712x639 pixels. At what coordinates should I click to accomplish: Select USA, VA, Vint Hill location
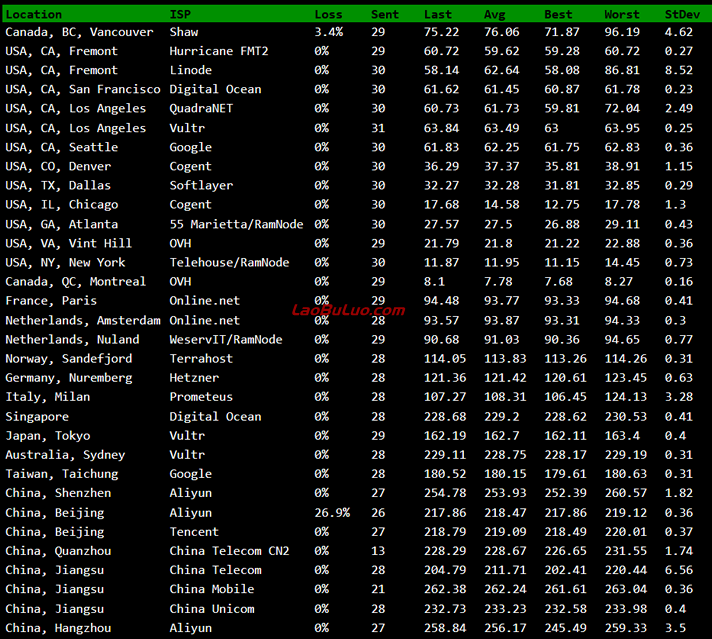69,244
